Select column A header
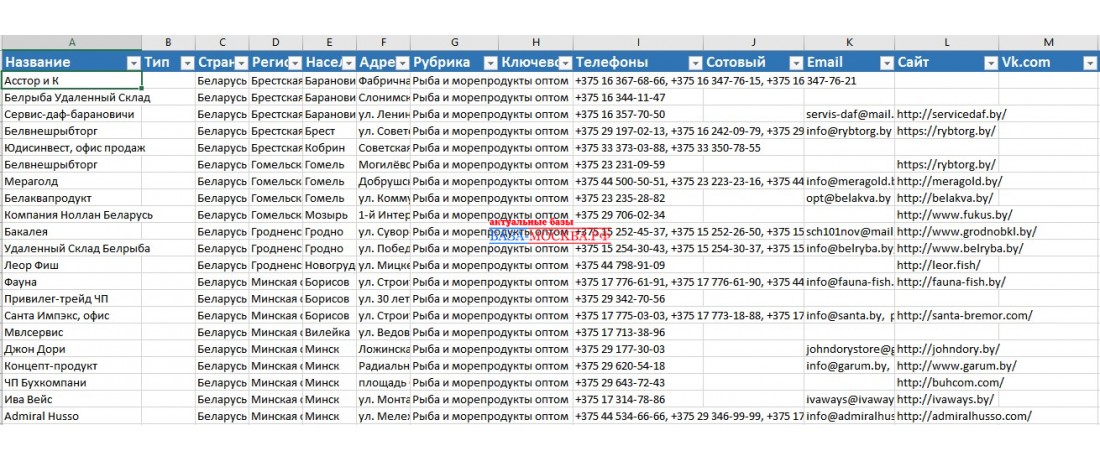Screen dimensions: 1100x460 (x=72, y=43)
